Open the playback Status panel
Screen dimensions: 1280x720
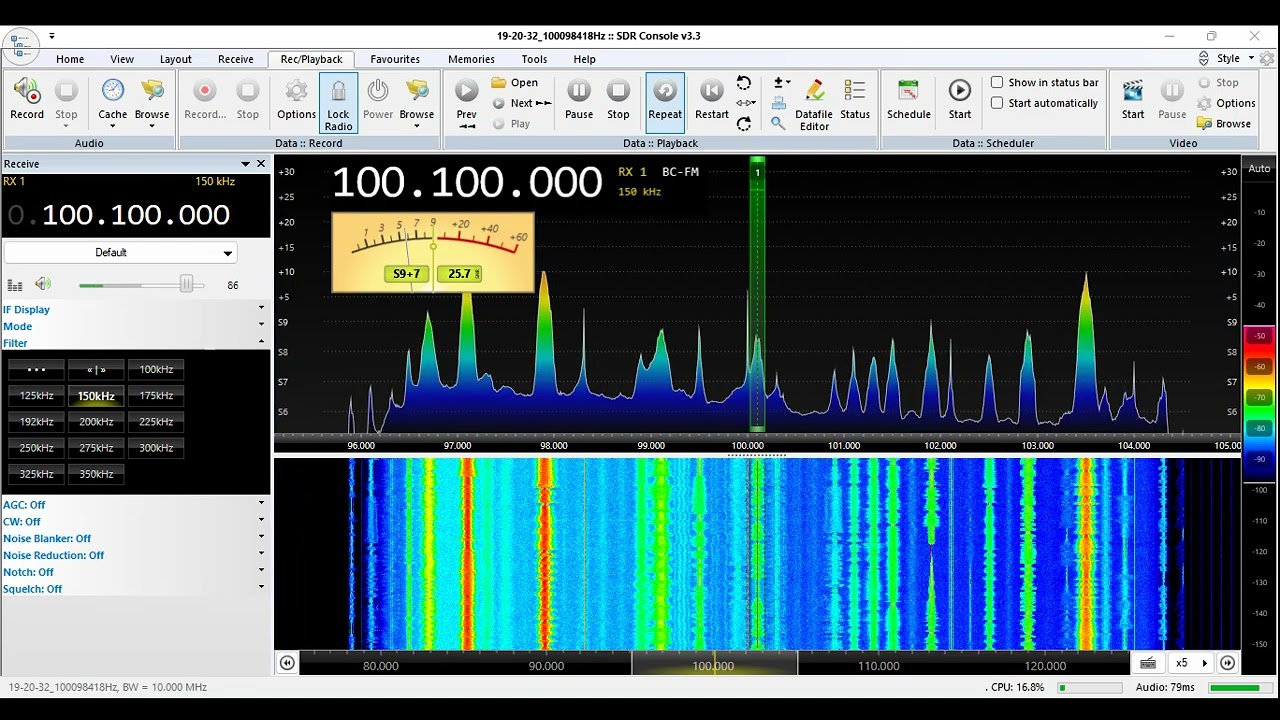855,99
